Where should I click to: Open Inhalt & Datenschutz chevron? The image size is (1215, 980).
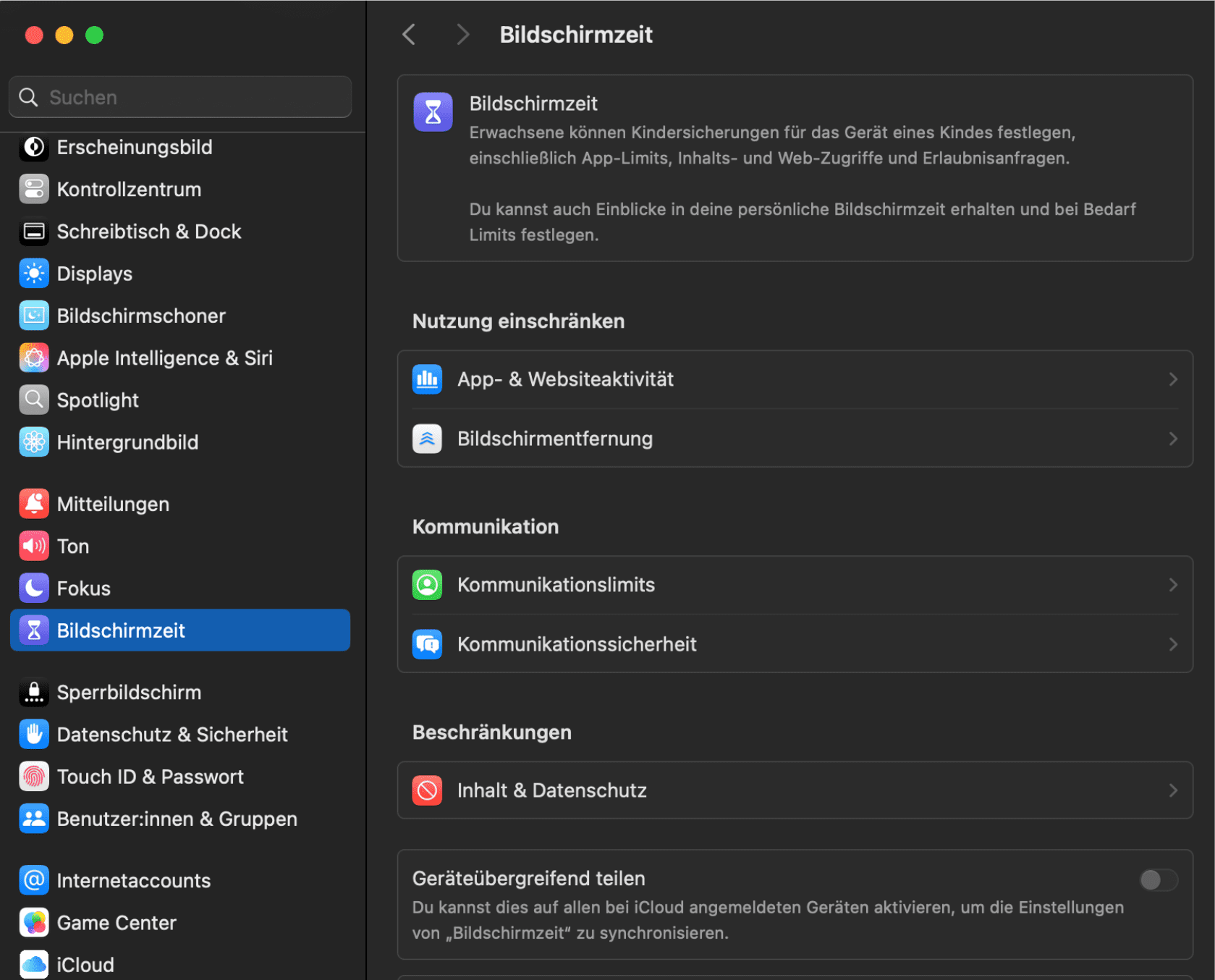pyautogui.click(x=1172, y=790)
